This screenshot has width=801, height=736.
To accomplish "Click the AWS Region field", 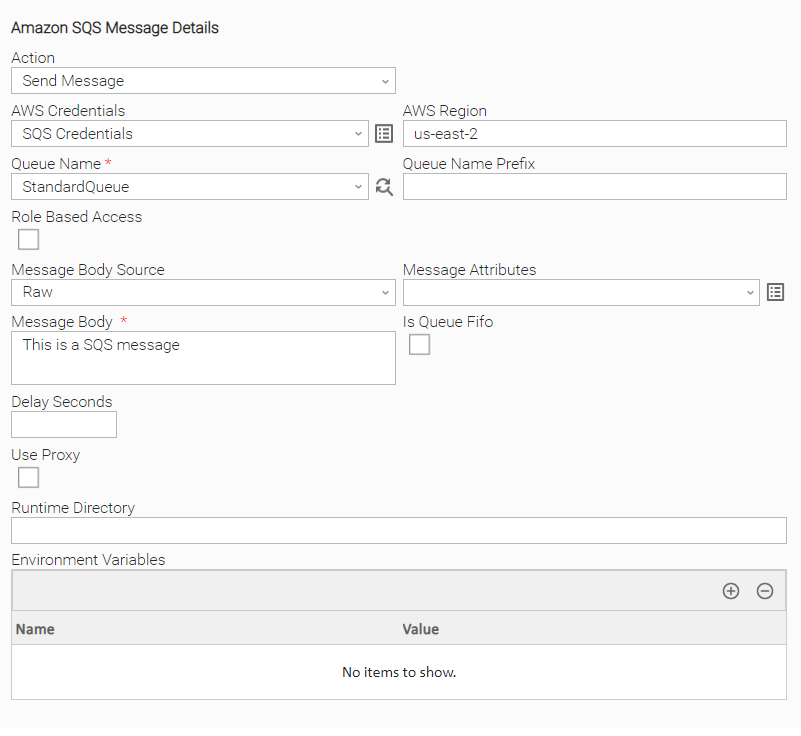I will (595, 134).
